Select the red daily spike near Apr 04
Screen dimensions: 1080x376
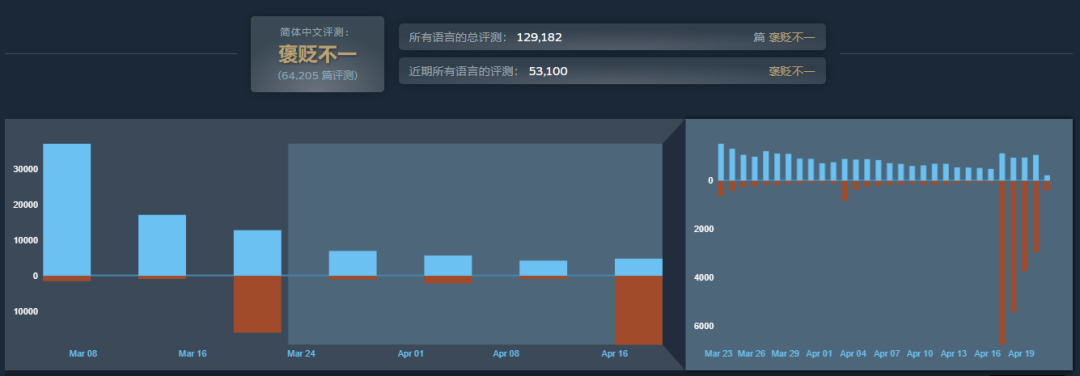pos(844,191)
